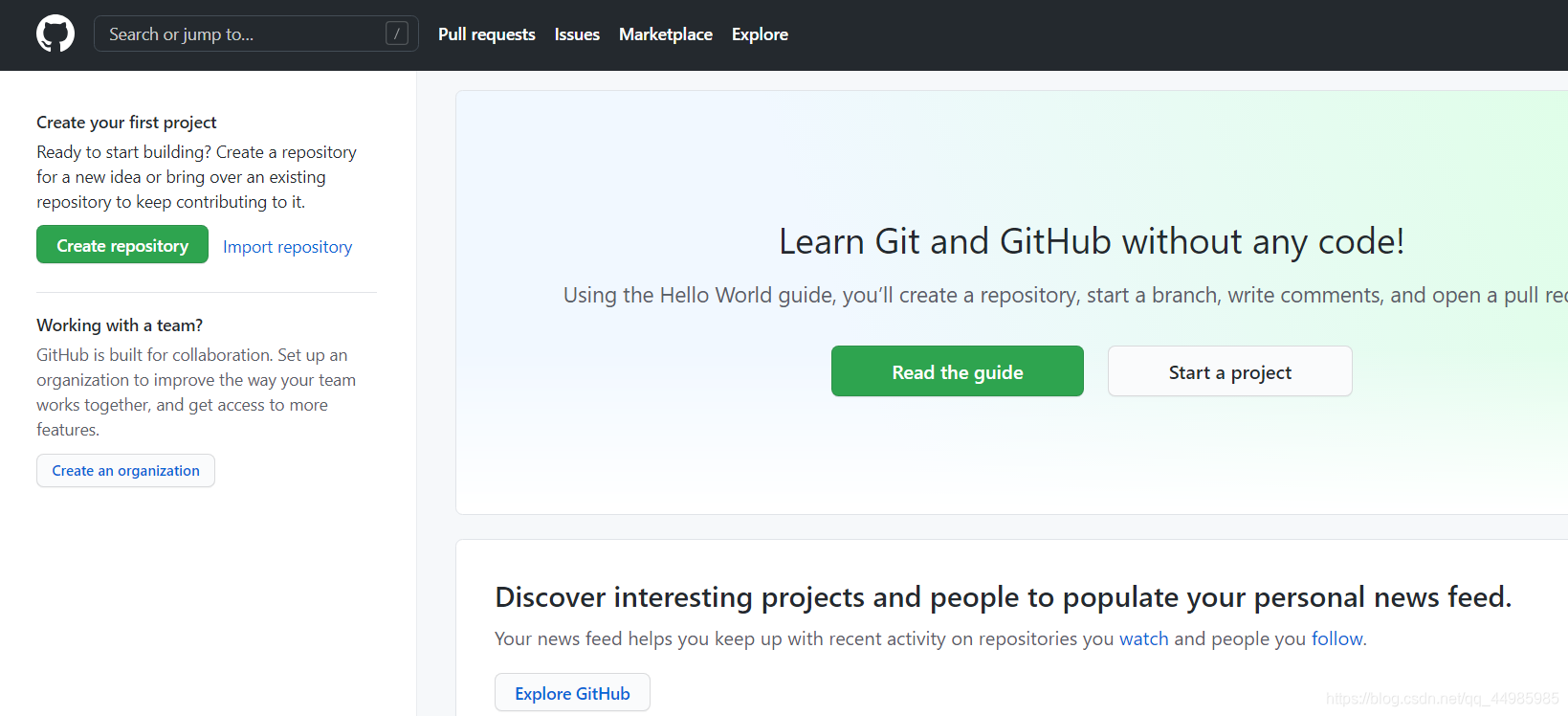The height and width of the screenshot is (716, 1568).
Task: Follow the 'follow' link in news feed text
Action: 1336,638
